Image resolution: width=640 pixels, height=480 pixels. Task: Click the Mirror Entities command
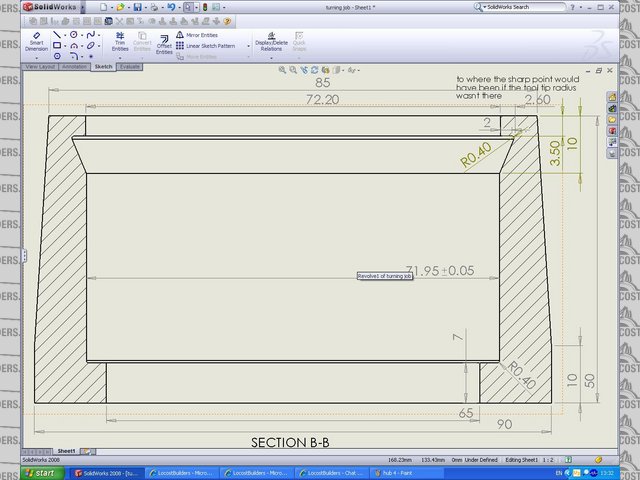coord(203,35)
